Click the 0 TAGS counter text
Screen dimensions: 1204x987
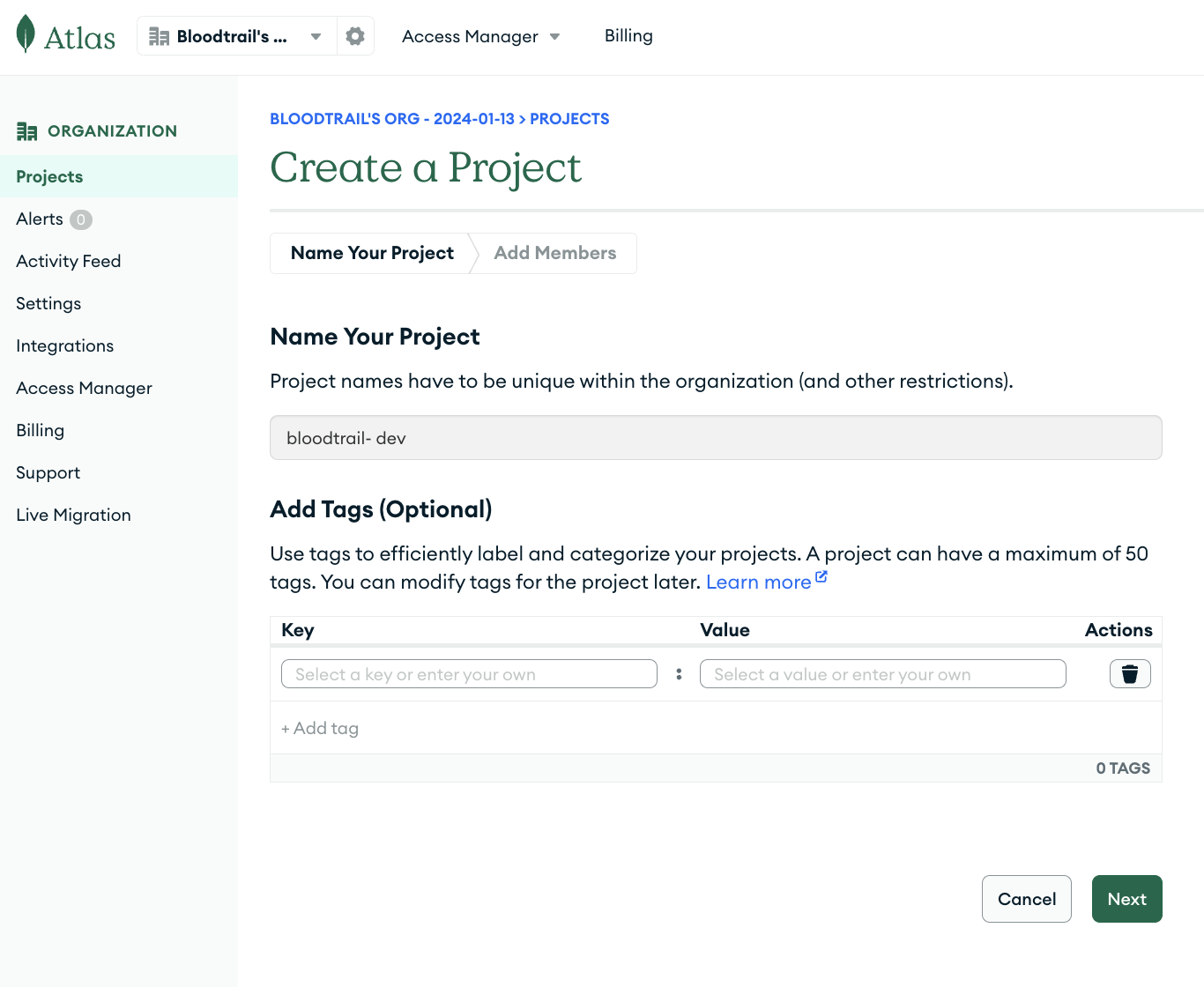1123,768
